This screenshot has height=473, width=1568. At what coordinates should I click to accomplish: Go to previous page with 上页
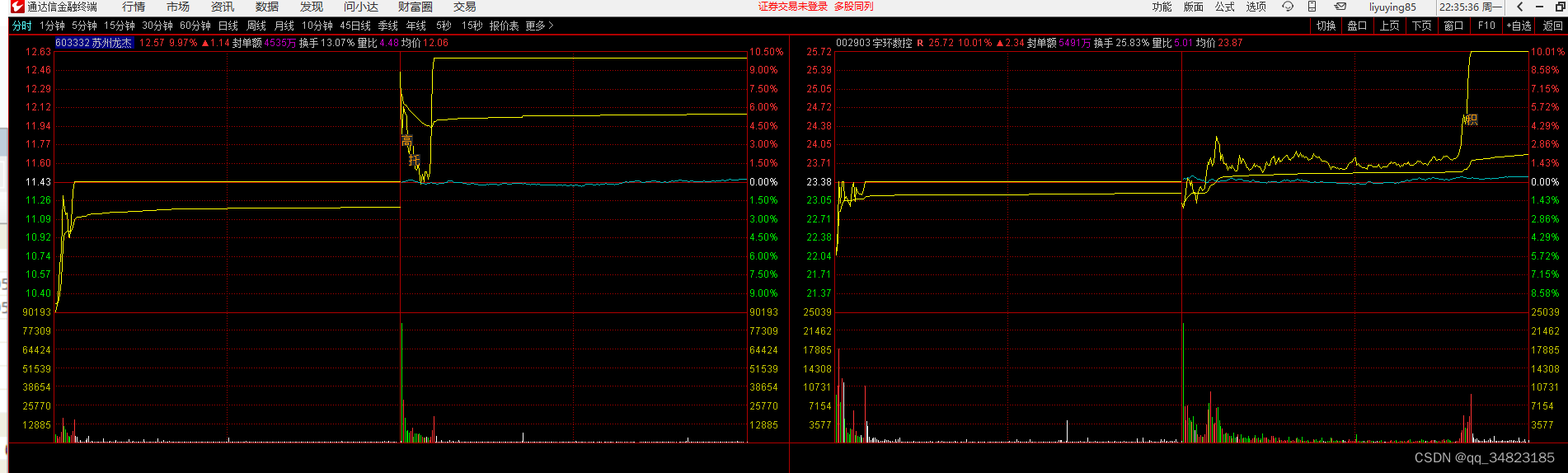coord(1390,26)
